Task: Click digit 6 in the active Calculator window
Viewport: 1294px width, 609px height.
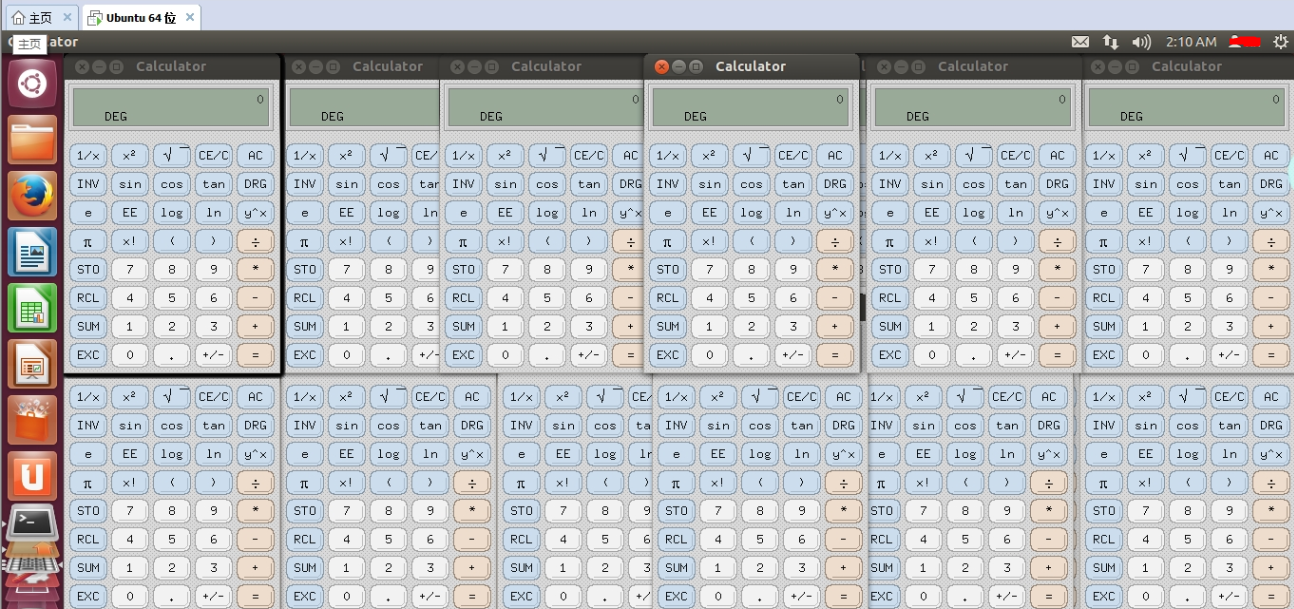Action: (793, 298)
